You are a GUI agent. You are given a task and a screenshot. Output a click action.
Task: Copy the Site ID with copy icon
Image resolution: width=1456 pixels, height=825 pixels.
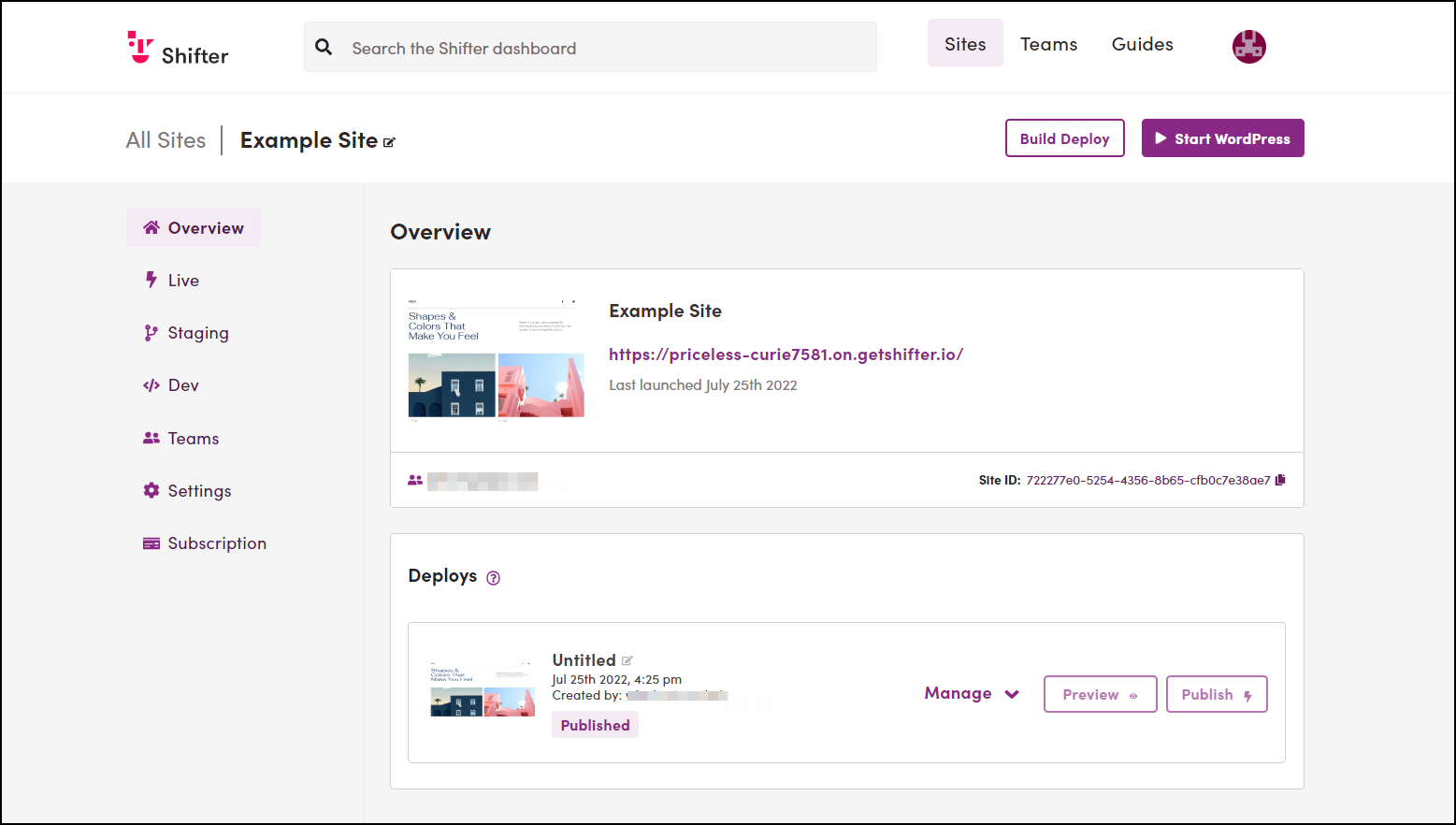[x=1280, y=480]
